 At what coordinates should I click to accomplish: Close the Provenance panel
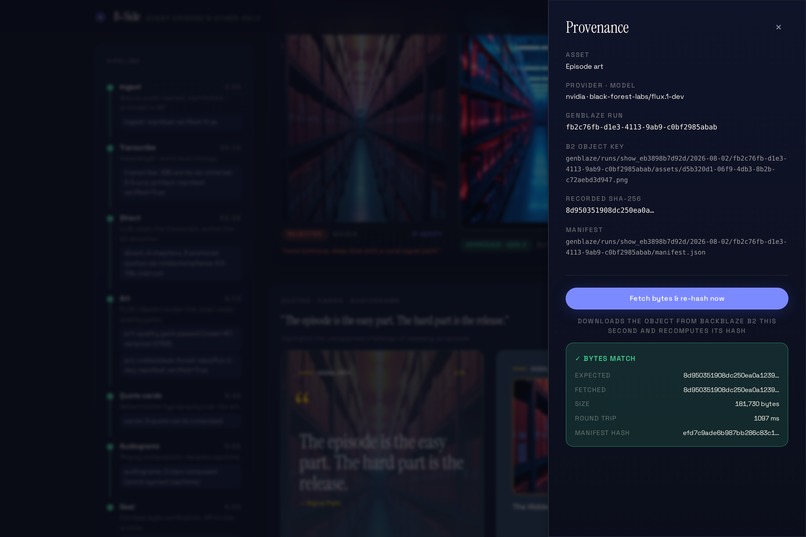pyautogui.click(x=778, y=27)
